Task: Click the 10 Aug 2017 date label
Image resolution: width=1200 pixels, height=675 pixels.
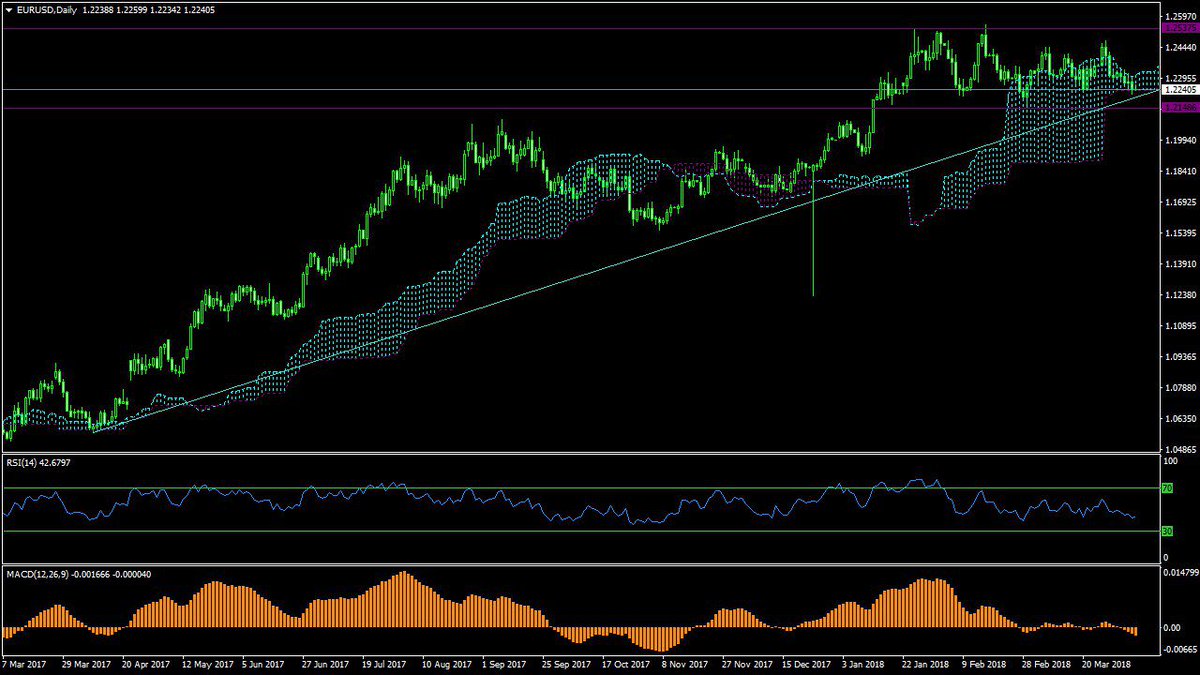Action: 446,663
